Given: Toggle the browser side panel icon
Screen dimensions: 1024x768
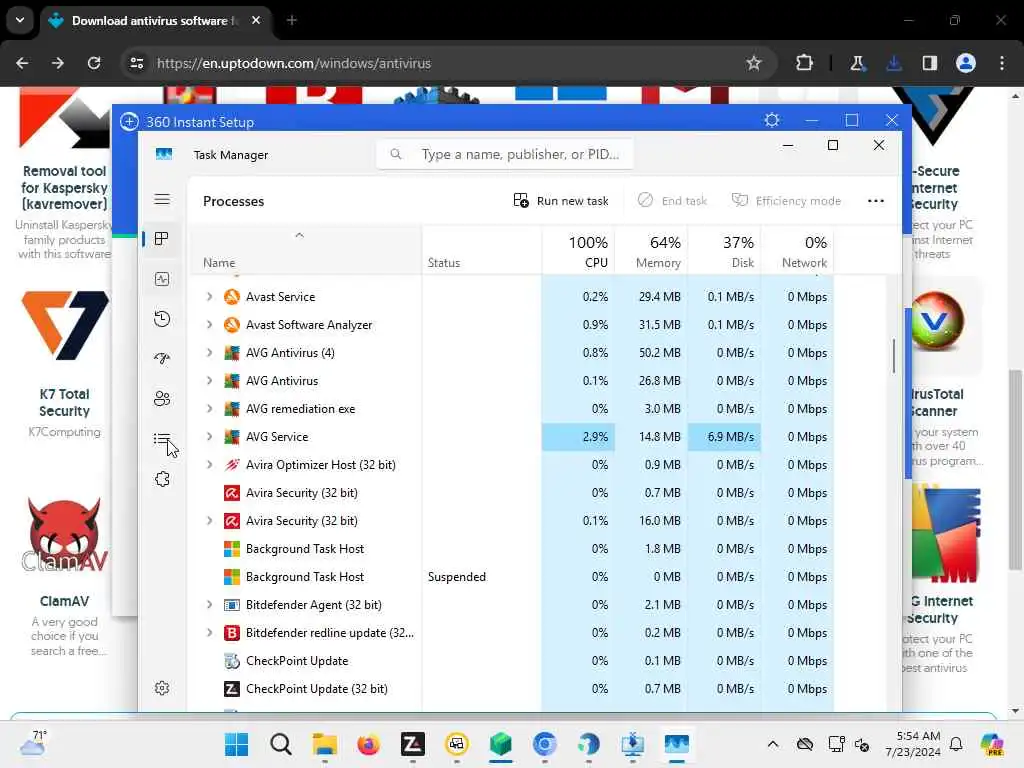Looking at the screenshot, I should click(930, 63).
